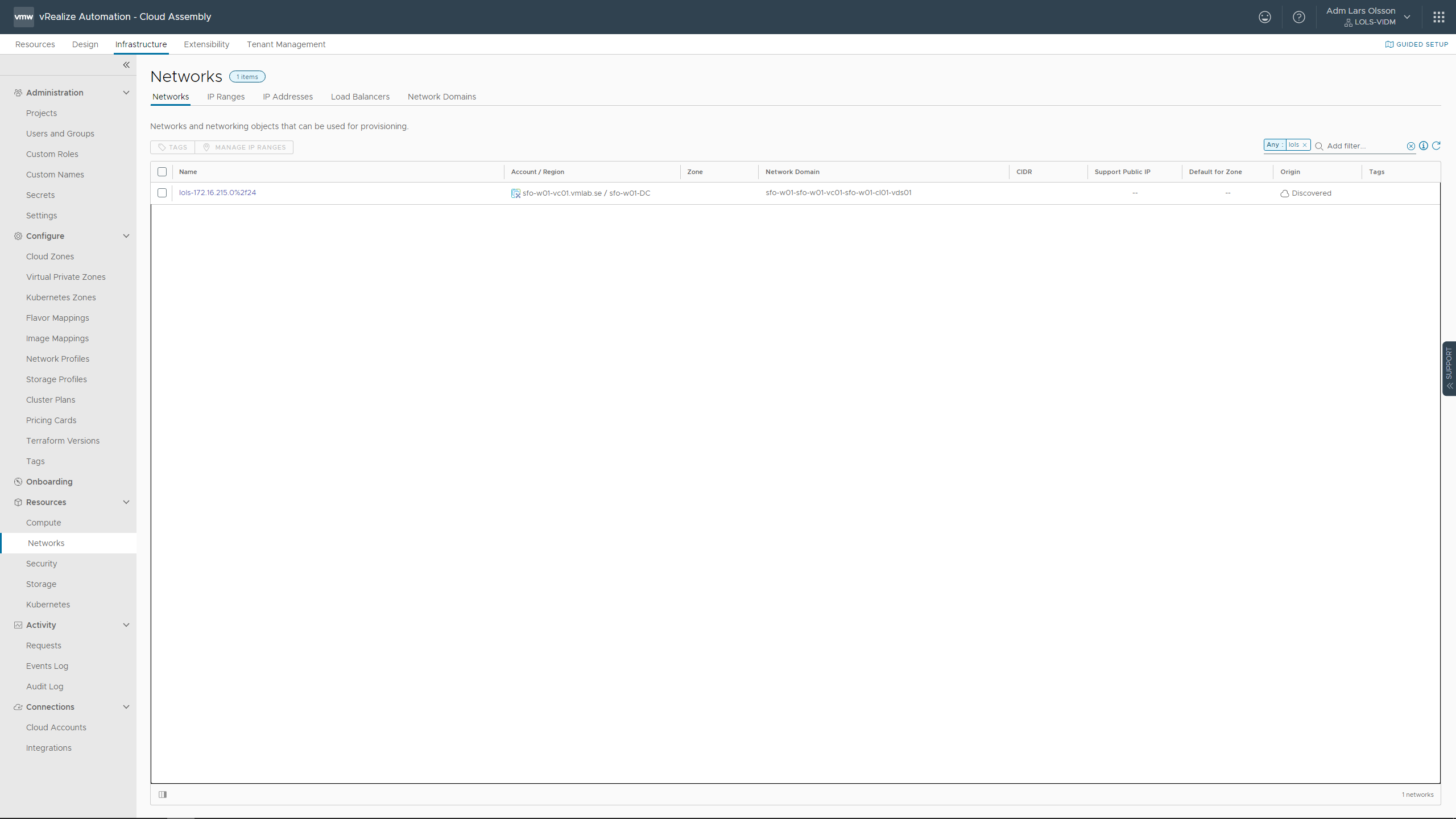Collapse the Activity section
The image size is (1456, 819).
point(126,625)
